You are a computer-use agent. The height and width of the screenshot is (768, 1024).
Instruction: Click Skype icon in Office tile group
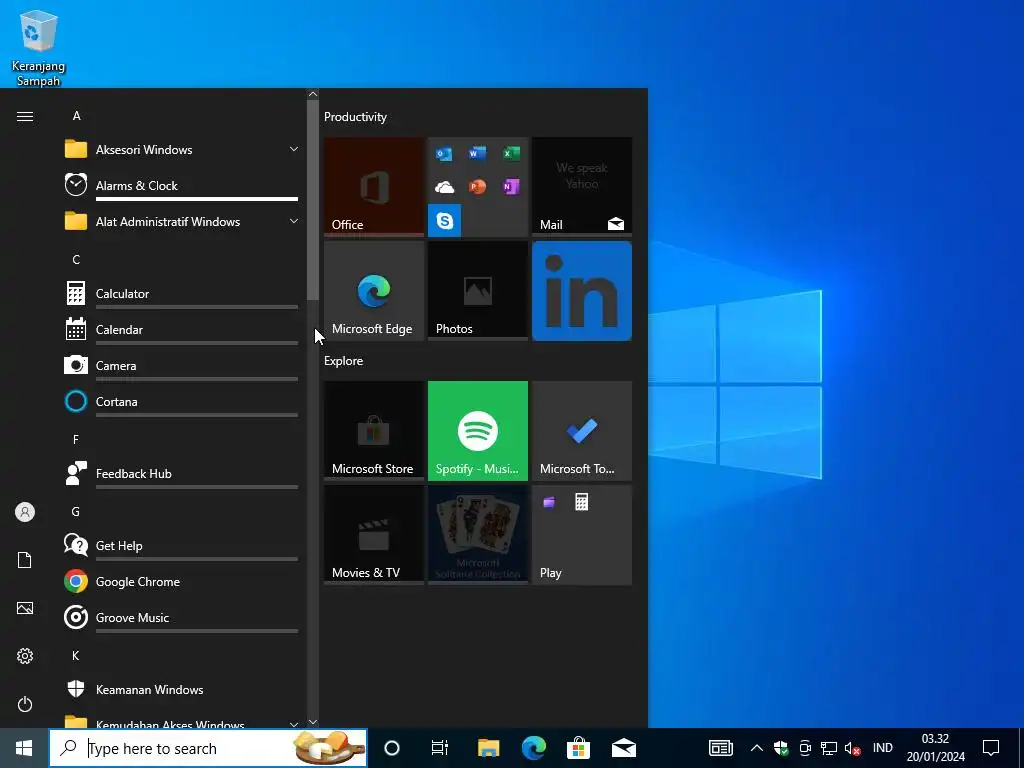point(445,221)
